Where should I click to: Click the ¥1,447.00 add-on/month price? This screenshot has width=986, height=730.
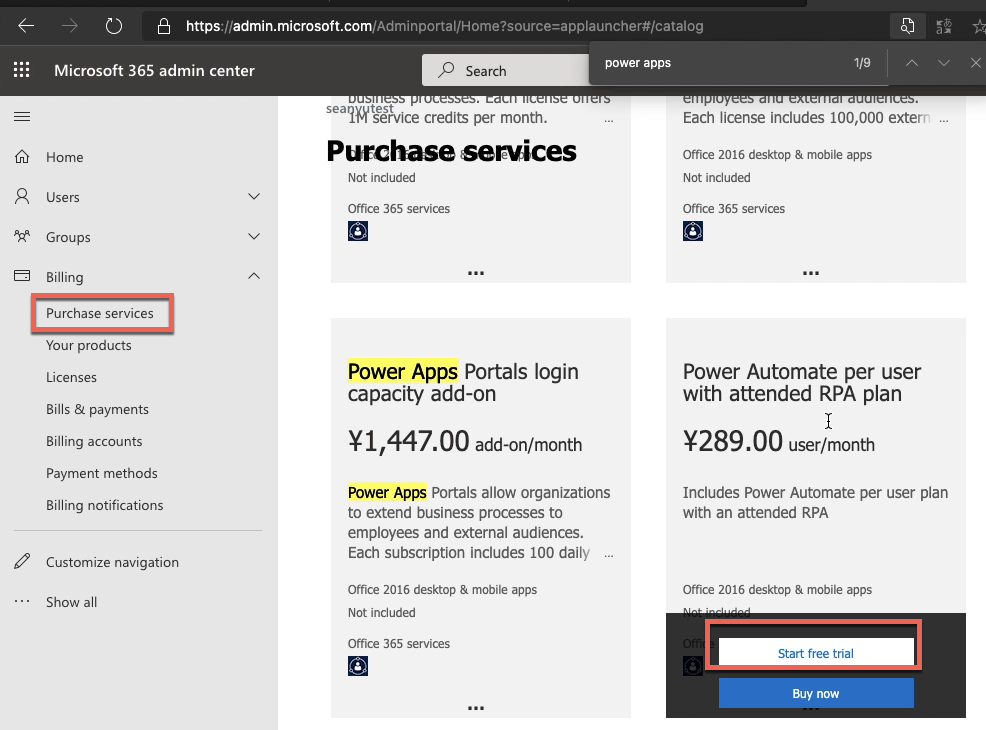465,441
